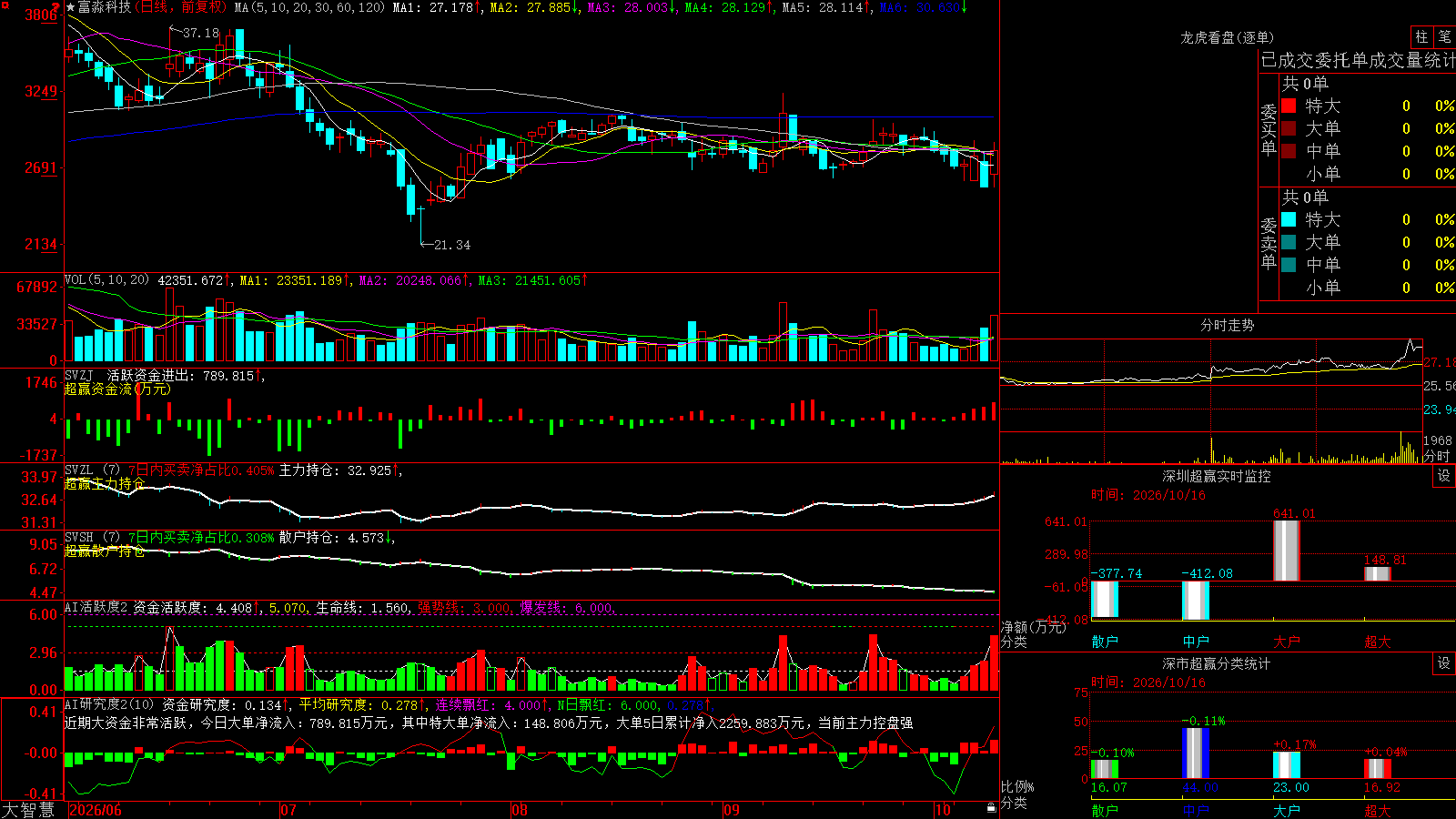
Task: Switch order view with the 柱 button
Action: pos(1421,37)
